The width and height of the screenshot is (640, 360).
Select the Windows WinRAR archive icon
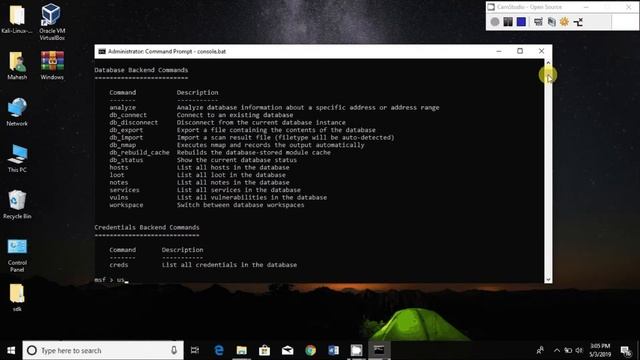click(52, 65)
